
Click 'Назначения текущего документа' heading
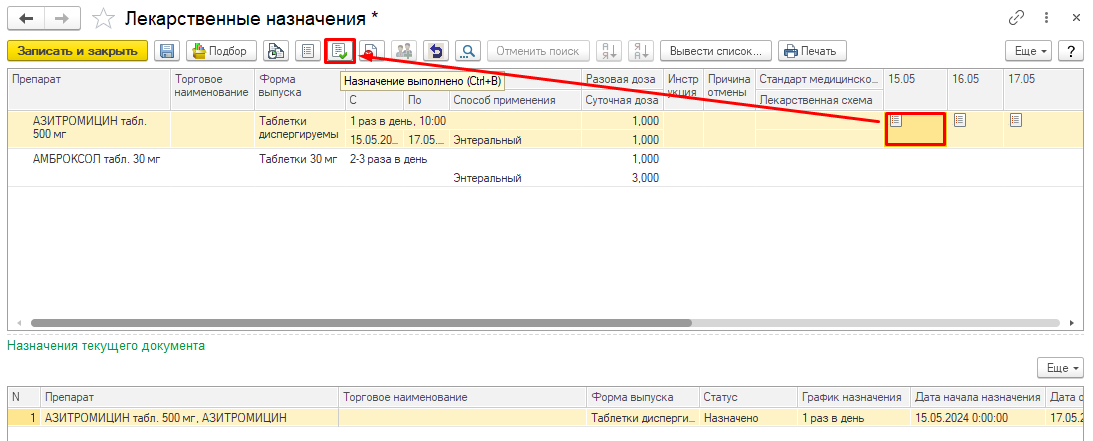106,346
